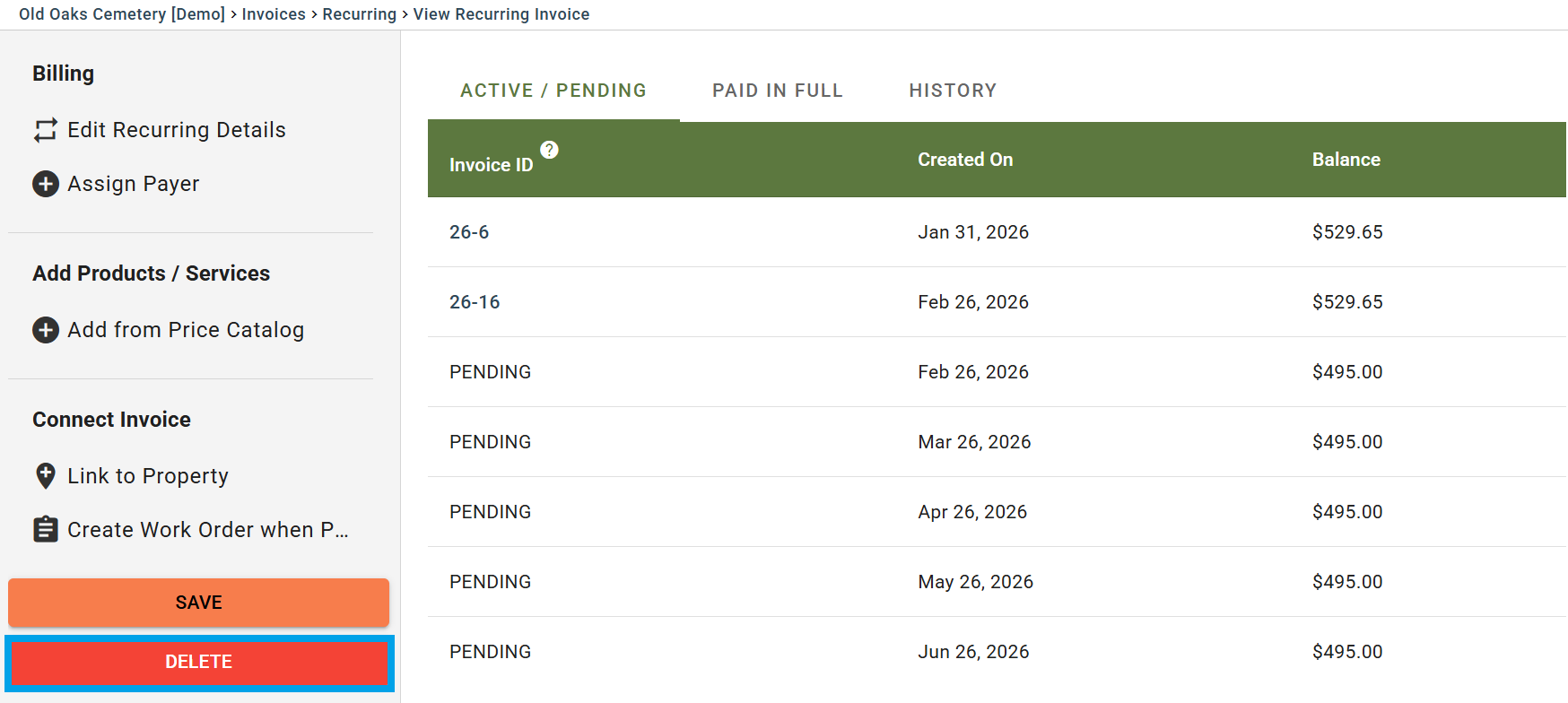This screenshot has height=703, width=1568.
Task: Open Old Oaks Cemetery [Demo] breadcrumb
Action: pos(122,14)
